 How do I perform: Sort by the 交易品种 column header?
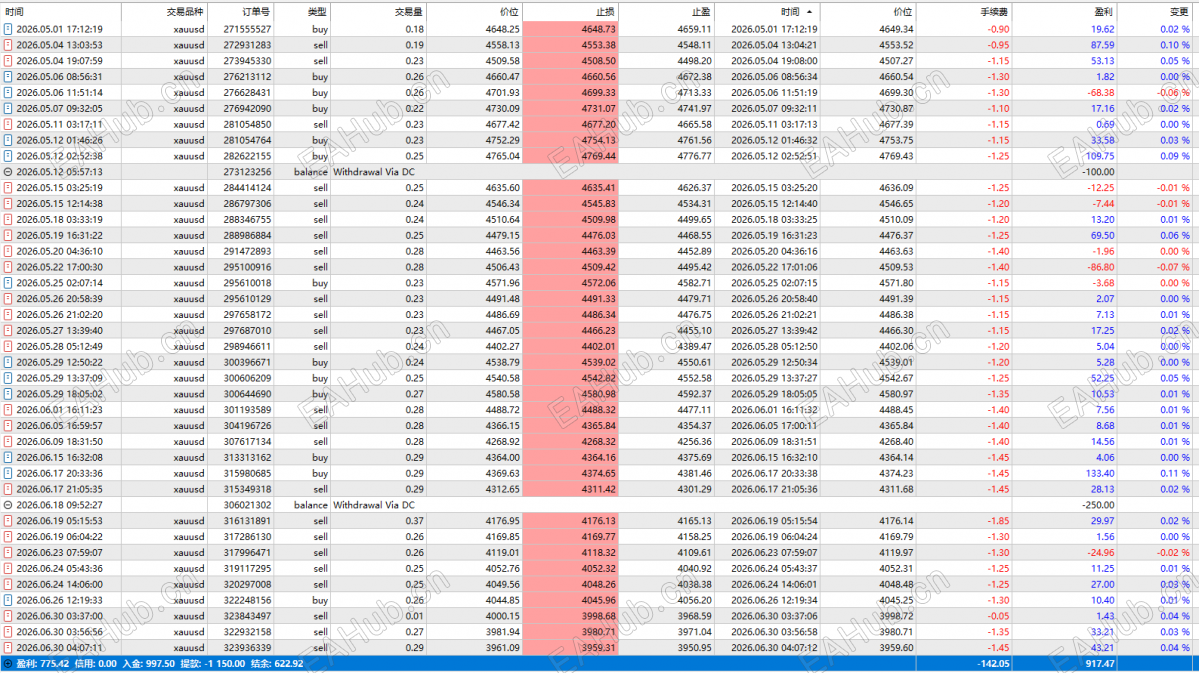point(185,11)
